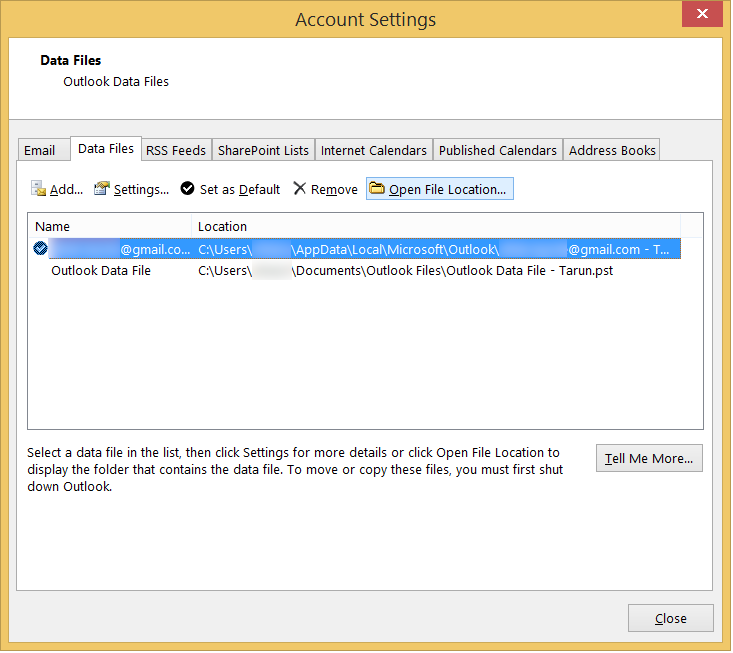Click the Location column header
Viewport: 733px width, 653px height.
437,227
